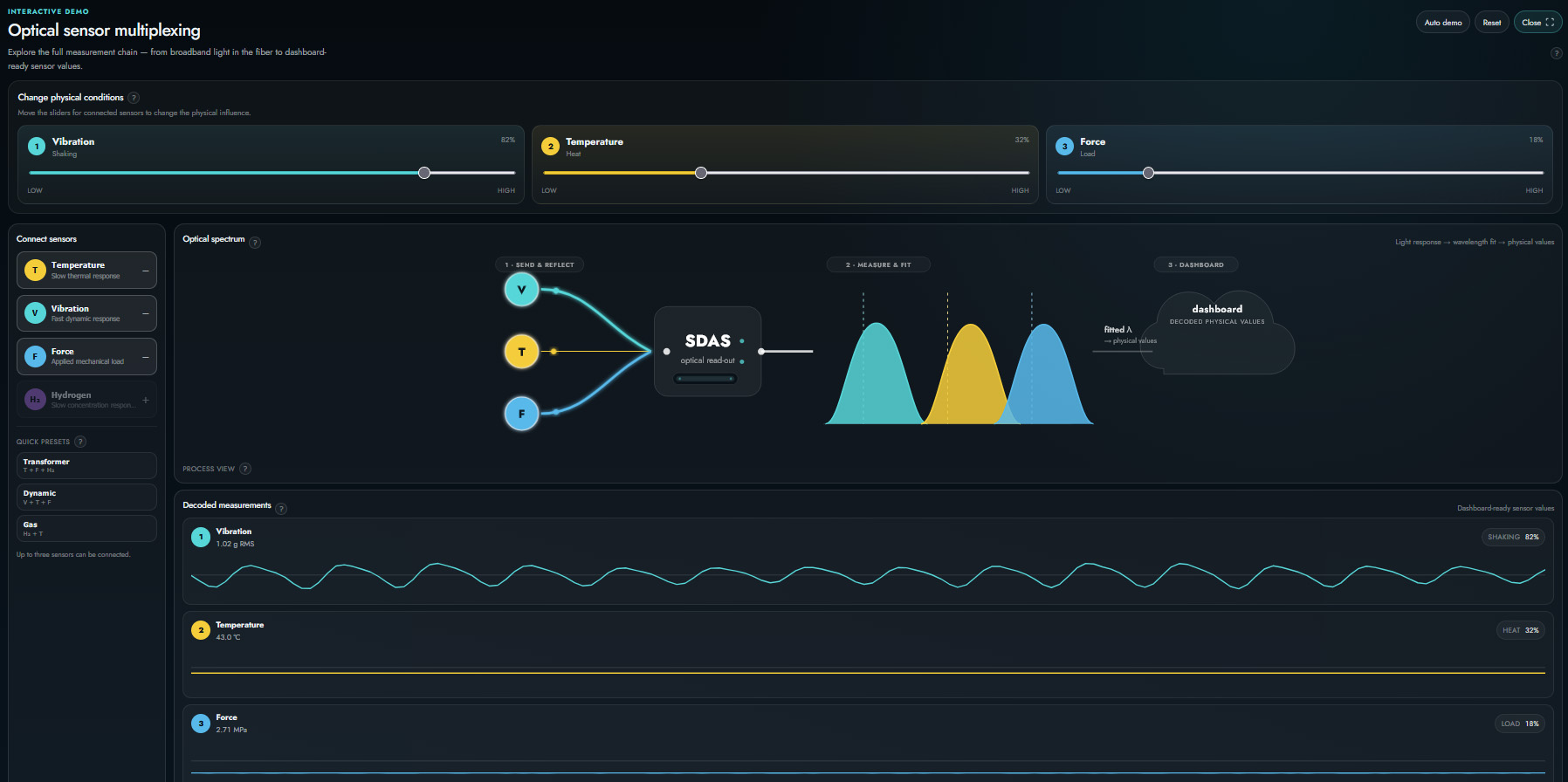The height and width of the screenshot is (782, 1568).
Task: Open help icon beside Change physical conditions
Action: pyautogui.click(x=134, y=98)
